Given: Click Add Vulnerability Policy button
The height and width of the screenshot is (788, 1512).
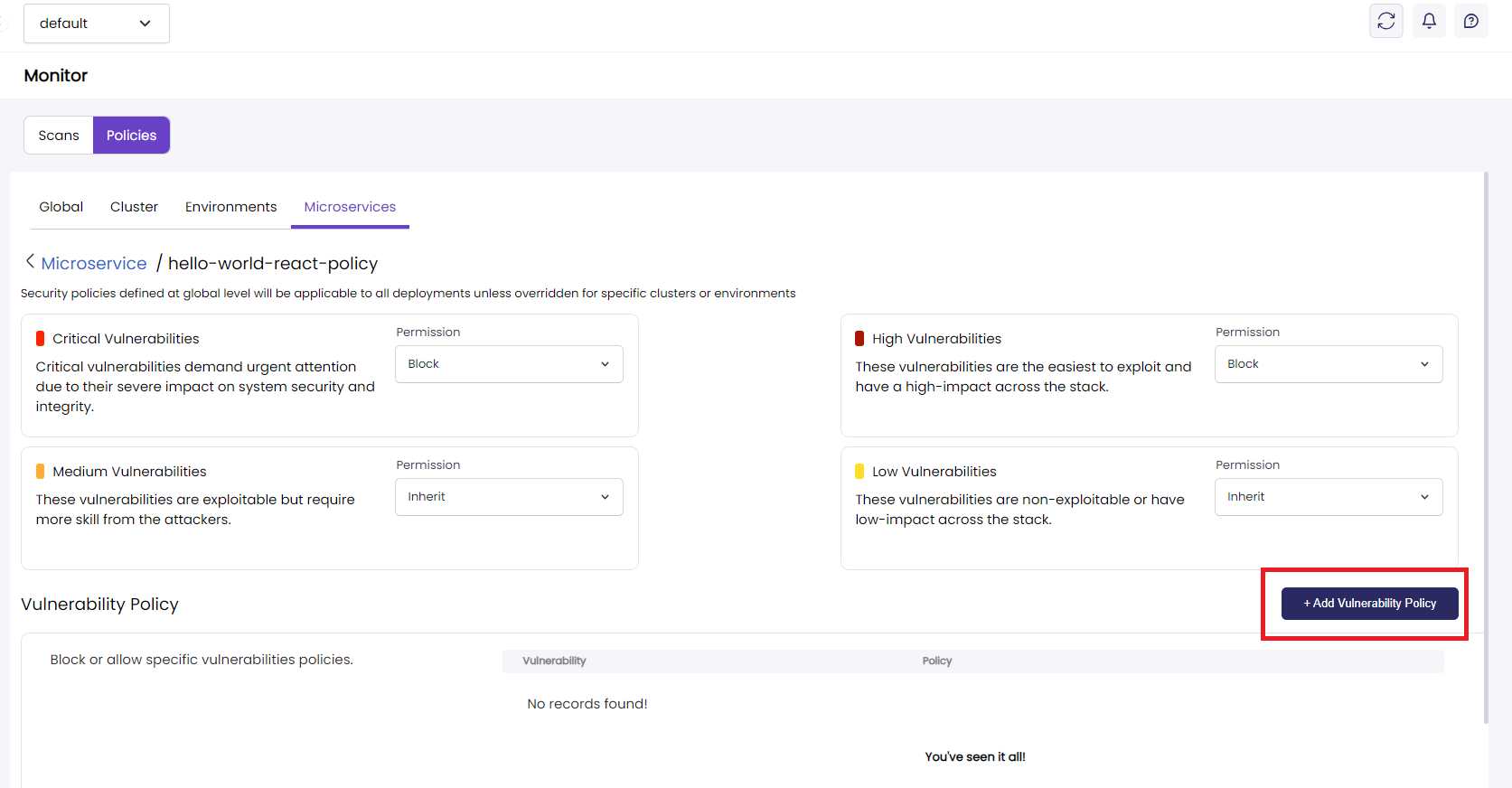Looking at the screenshot, I should click(1369, 604).
